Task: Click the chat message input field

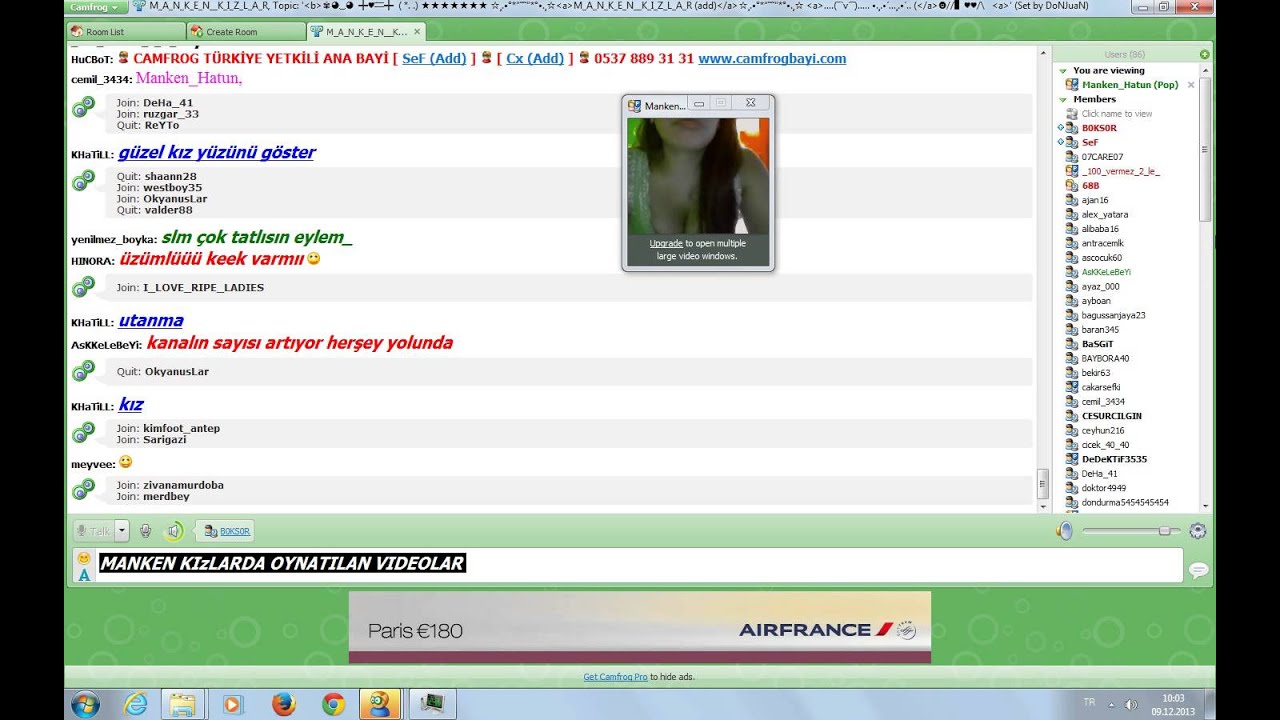Action: tap(639, 565)
